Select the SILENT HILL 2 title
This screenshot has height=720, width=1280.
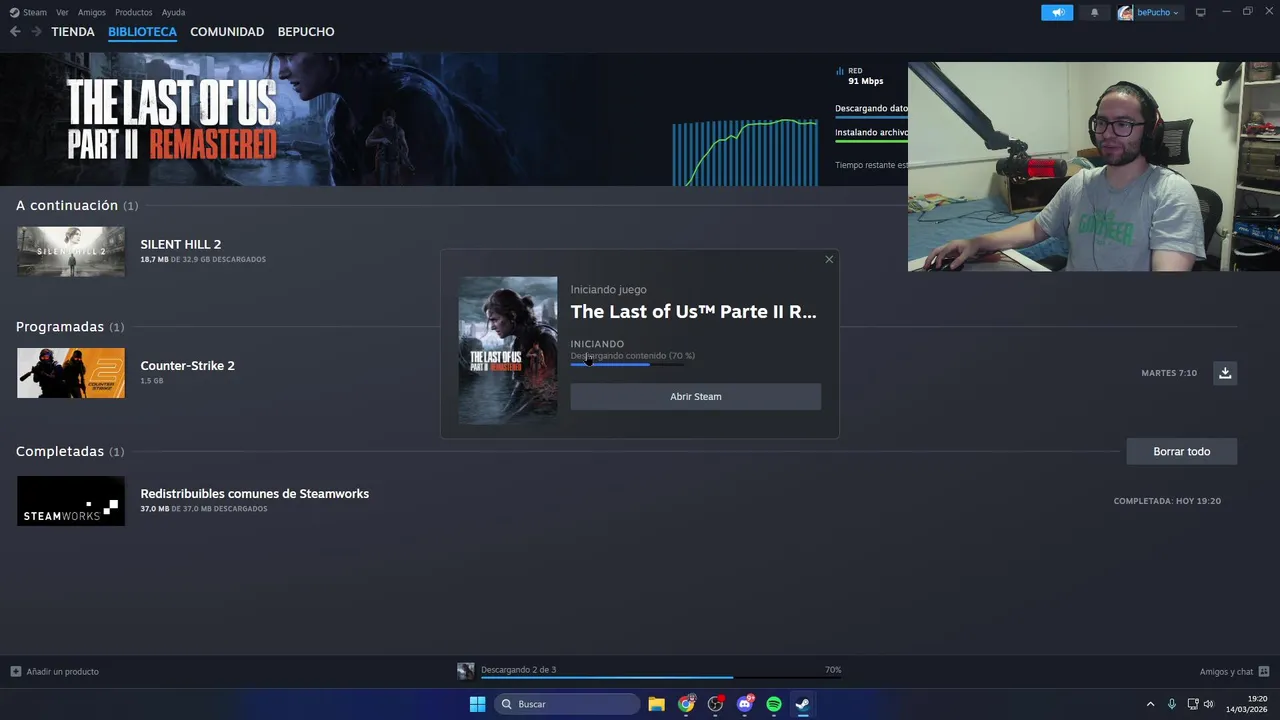(181, 244)
